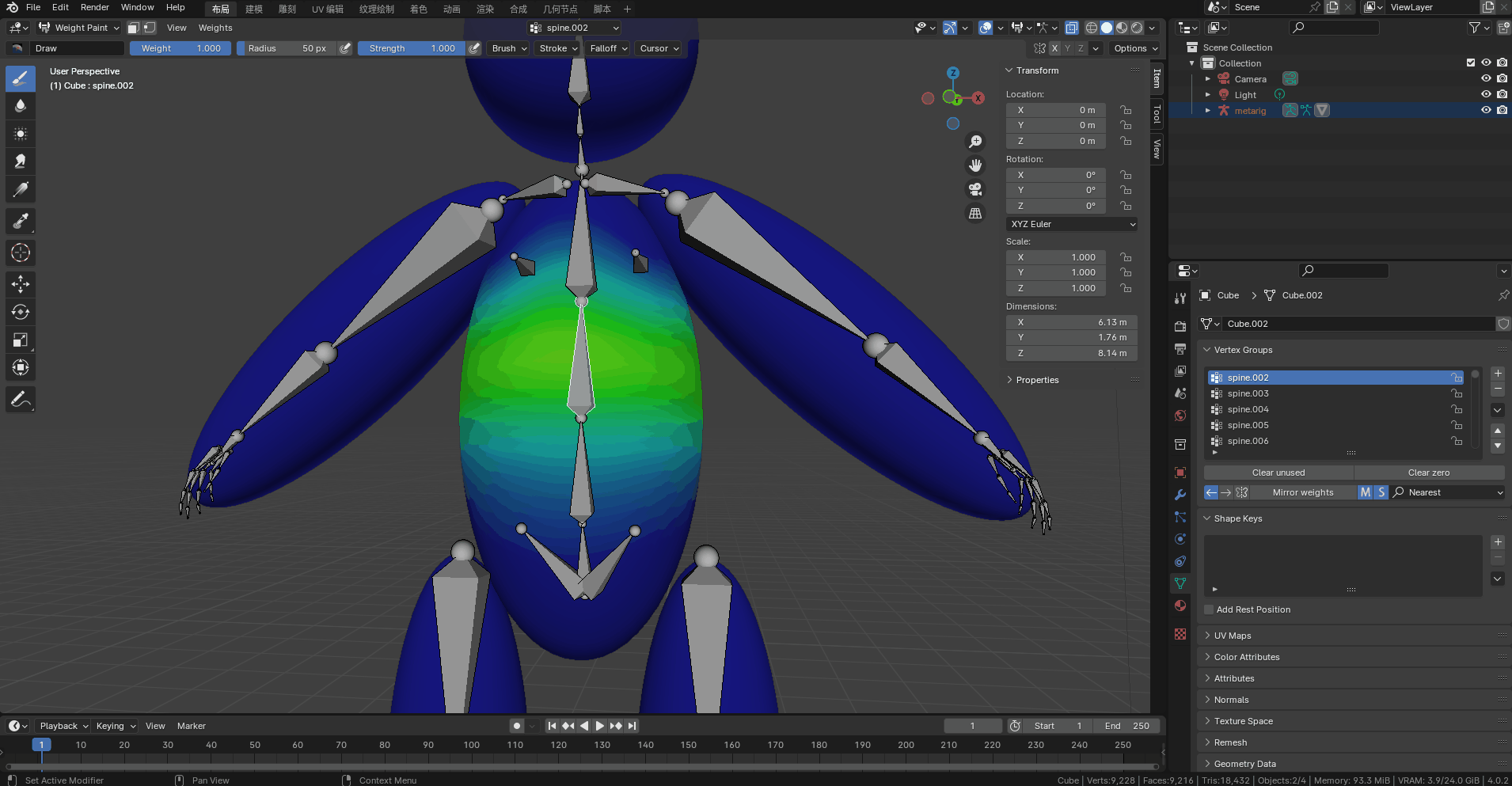Expand the Properties panel in sidebar

(1037, 380)
